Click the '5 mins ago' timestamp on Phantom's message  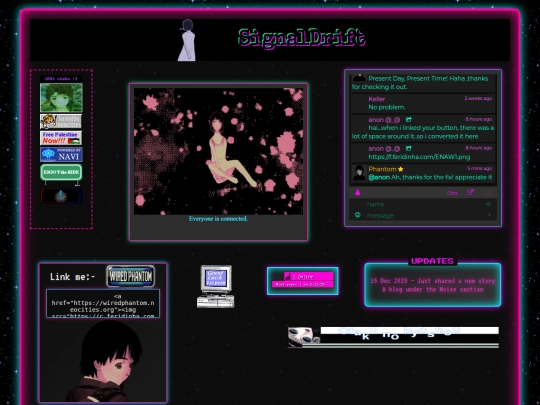coord(479,168)
